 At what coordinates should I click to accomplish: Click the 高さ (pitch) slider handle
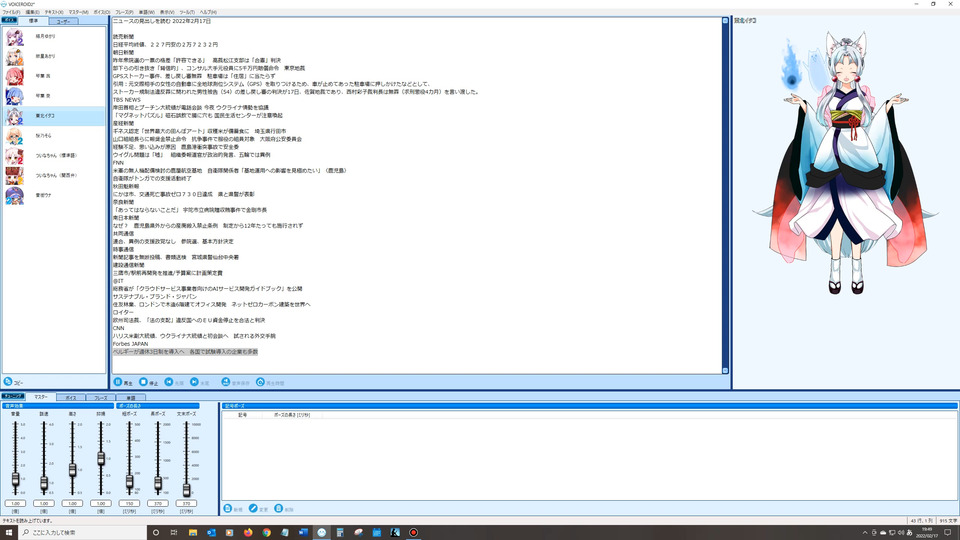[x=72, y=470]
